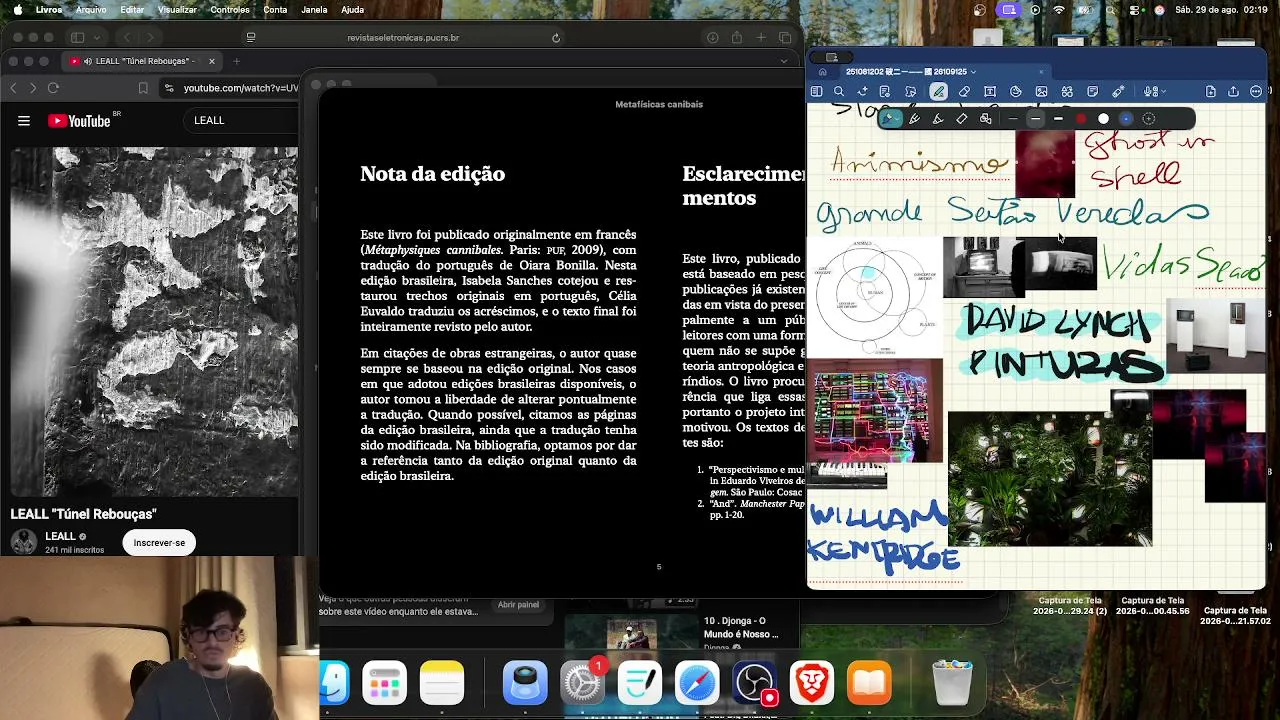
Task: Reload the YouTube page in Brave
Action: 53,88
